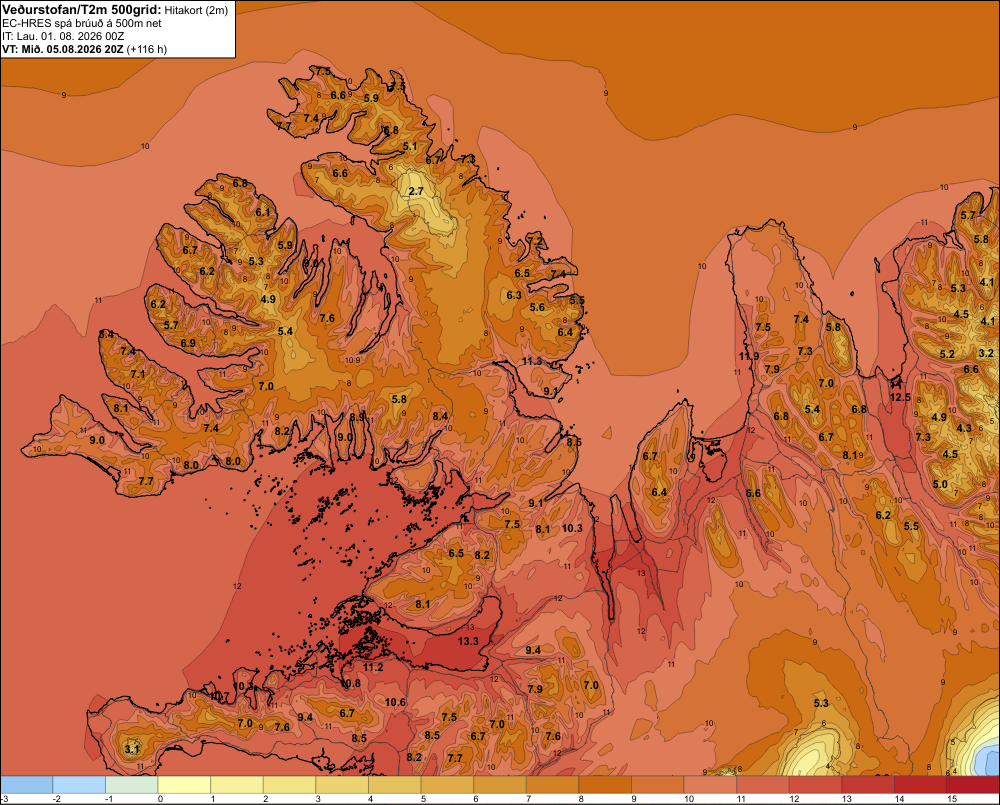The width and height of the screenshot is (1000, 805).
Task: Click the legend swatch between 4 and 5
Action: tap(395, 785)
